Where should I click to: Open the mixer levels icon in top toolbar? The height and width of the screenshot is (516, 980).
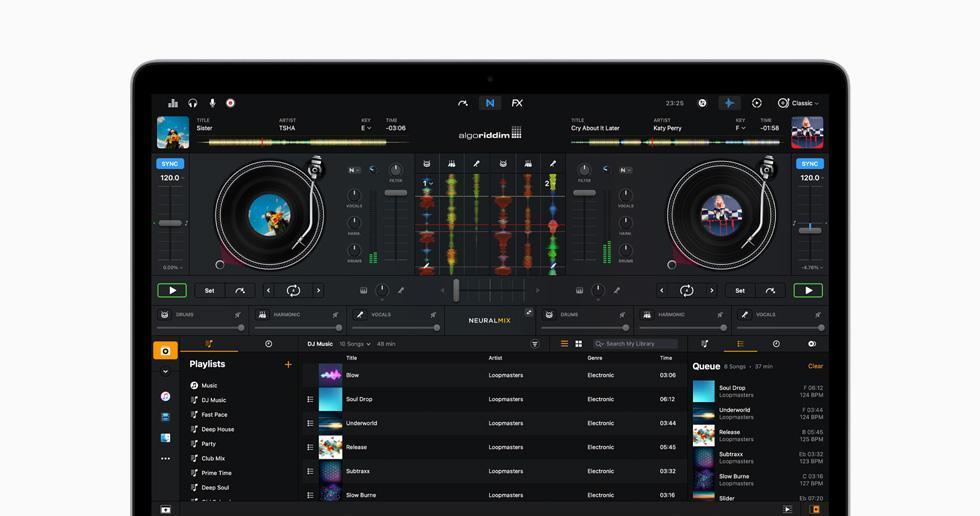pos(173,103)
